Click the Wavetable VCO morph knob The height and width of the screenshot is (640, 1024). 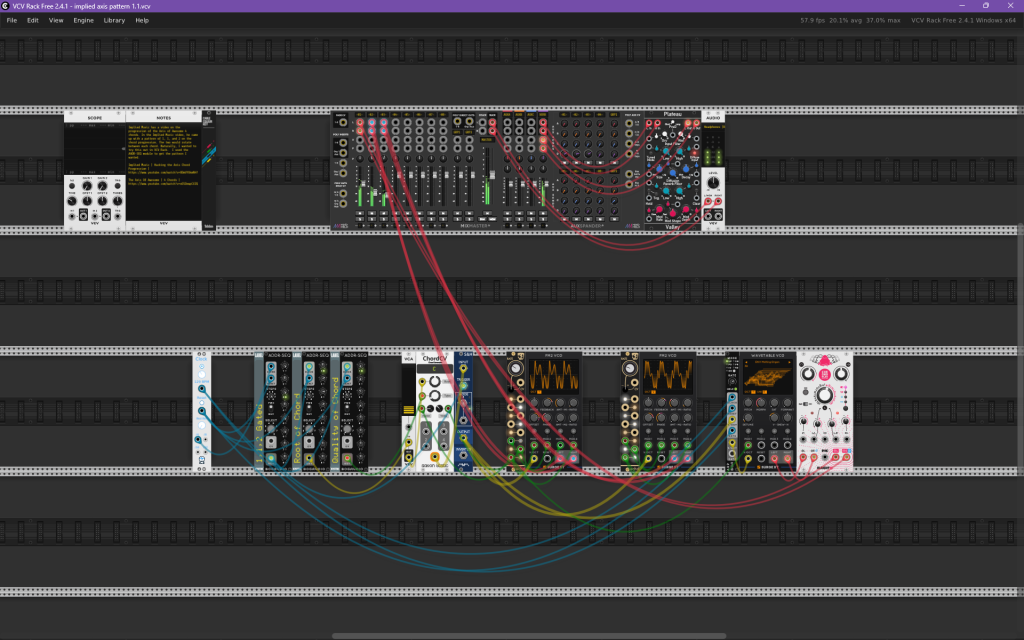761,402
